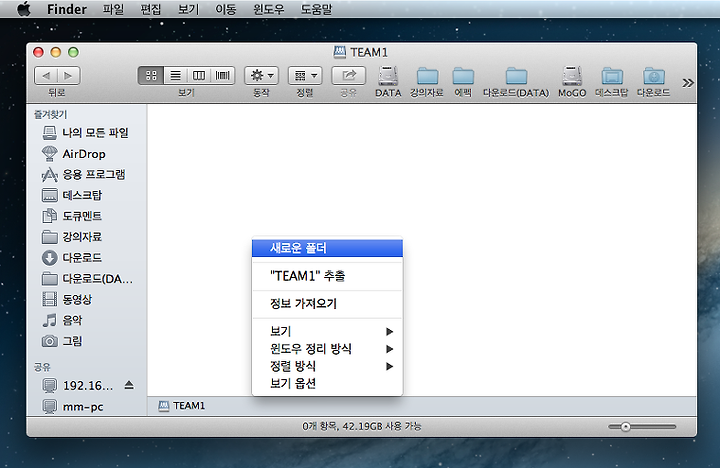Open the 파일 menu
Image resolution: width=720 pixels, height=468 pixels.
tap(113, 9)
